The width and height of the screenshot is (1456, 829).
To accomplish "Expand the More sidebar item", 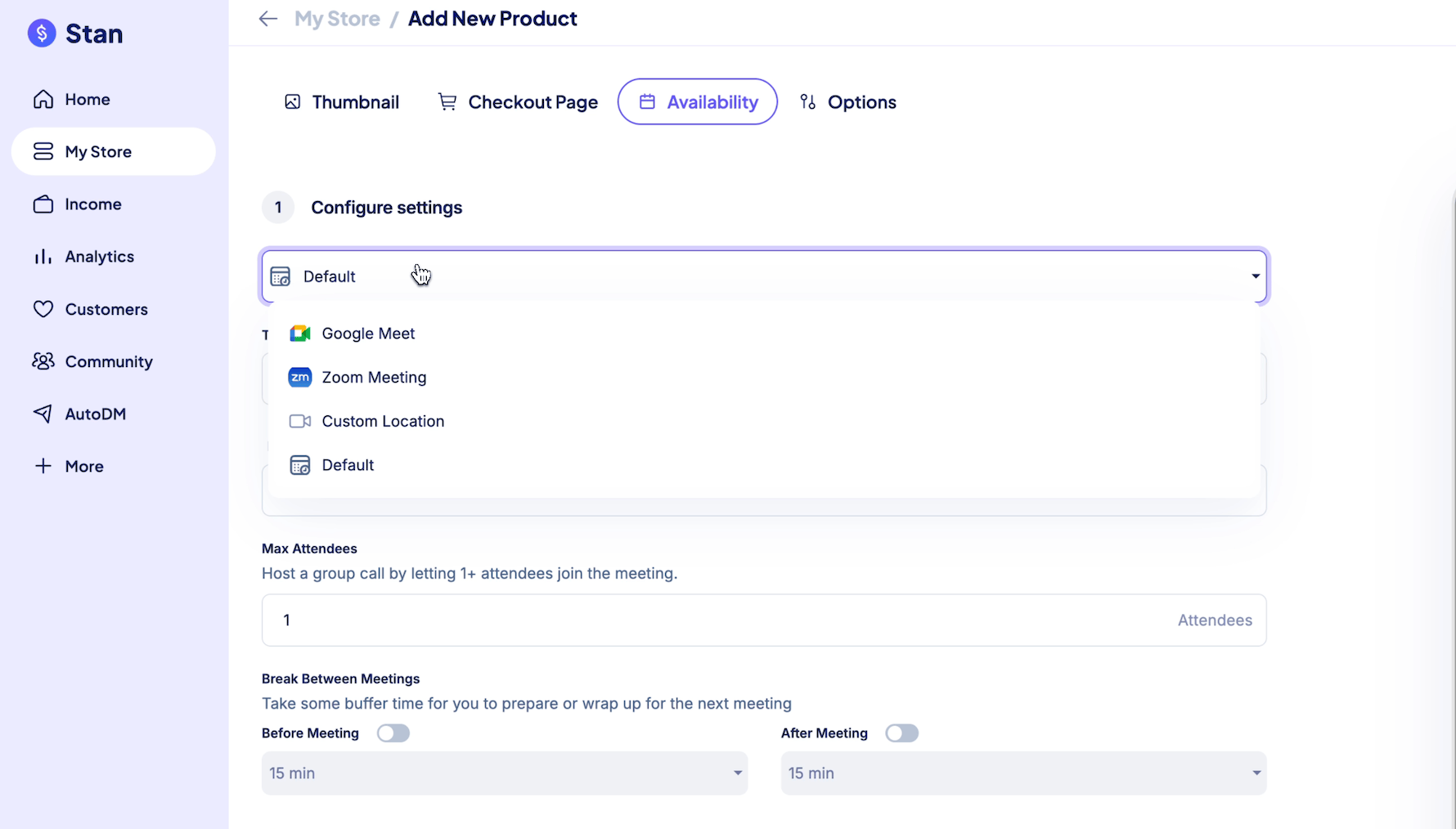I will 83,467.
